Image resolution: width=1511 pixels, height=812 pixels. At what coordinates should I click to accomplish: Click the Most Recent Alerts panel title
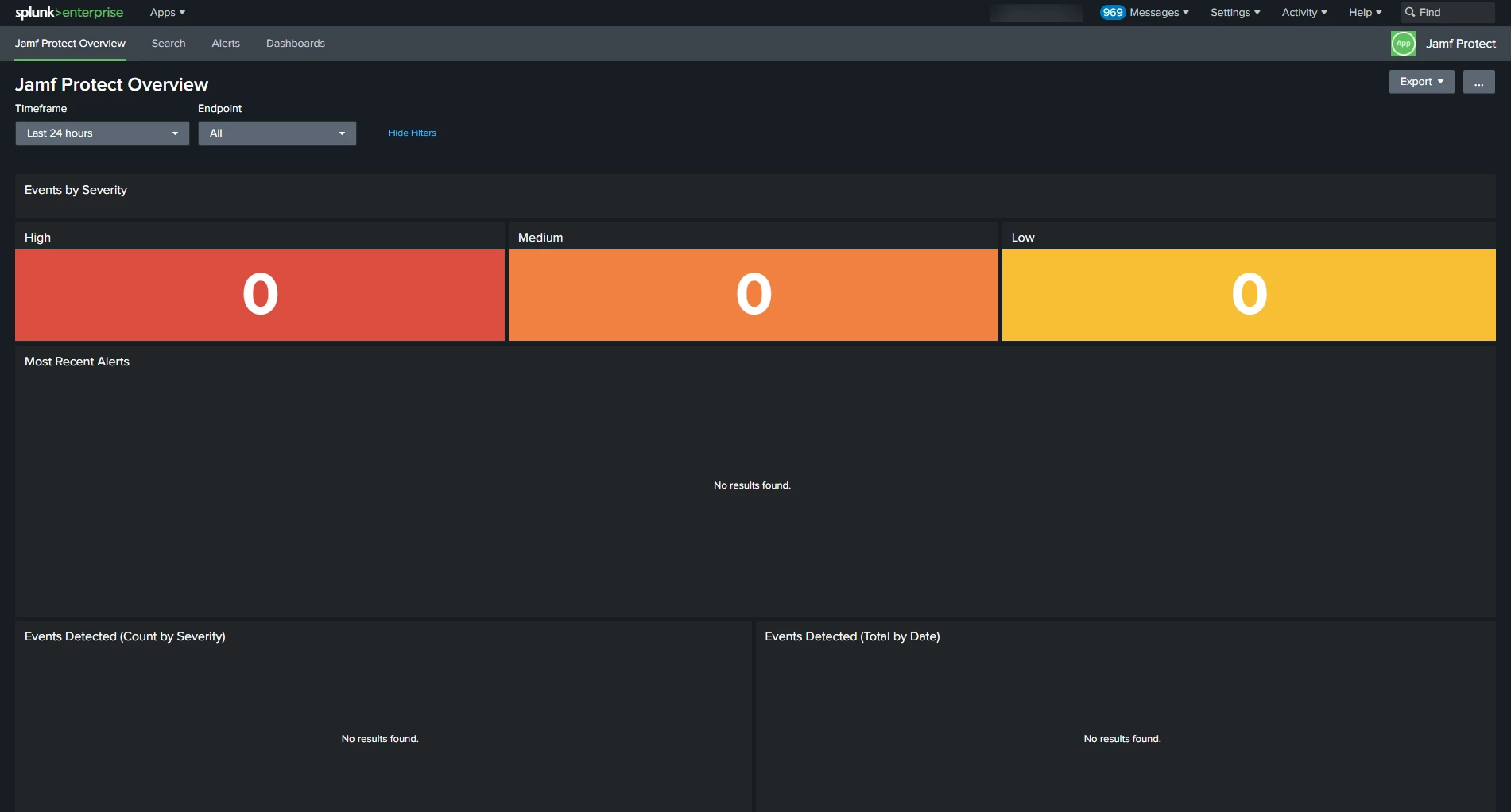coord(77,362)
